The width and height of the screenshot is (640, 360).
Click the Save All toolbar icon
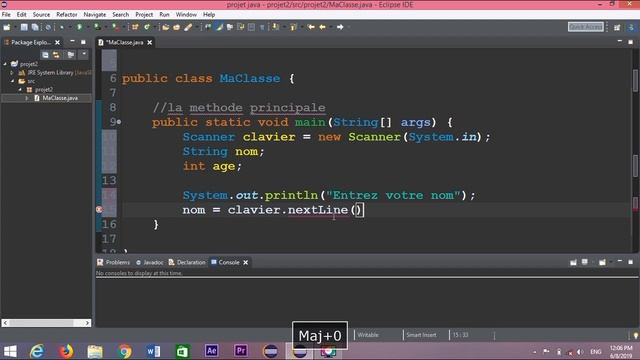[35, 27]
